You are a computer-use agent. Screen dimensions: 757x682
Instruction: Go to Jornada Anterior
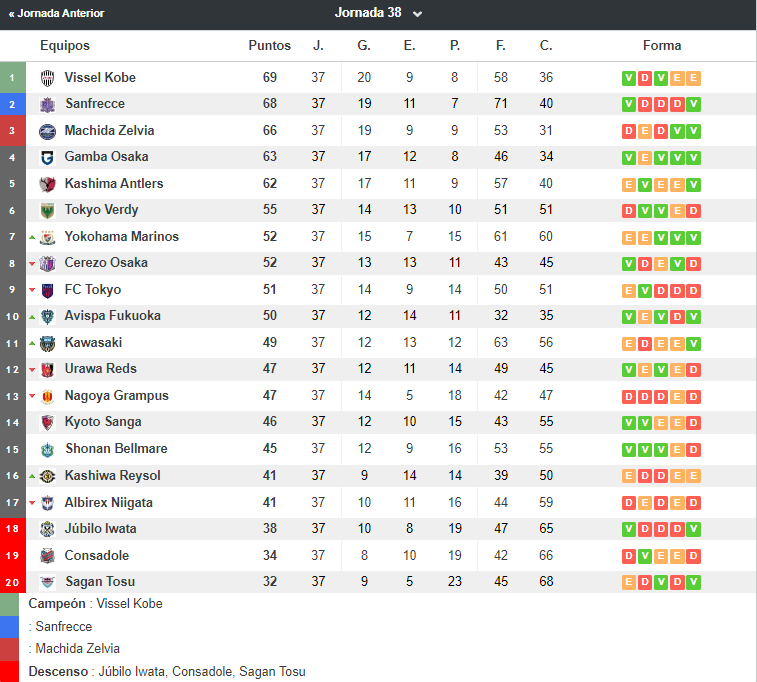(56, 14)
